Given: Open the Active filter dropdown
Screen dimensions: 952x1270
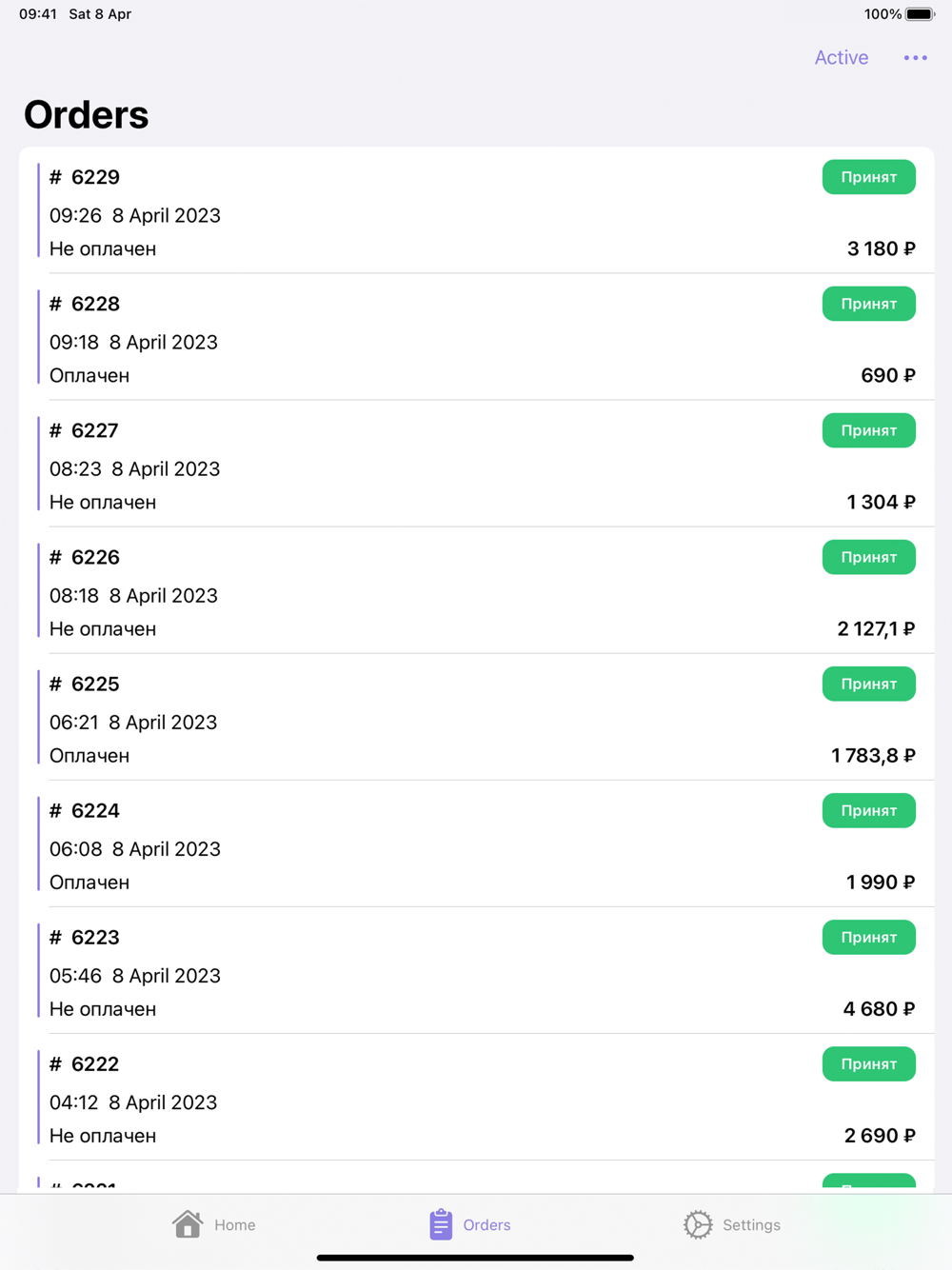Looking at the screenshot, I should point(841,58).
